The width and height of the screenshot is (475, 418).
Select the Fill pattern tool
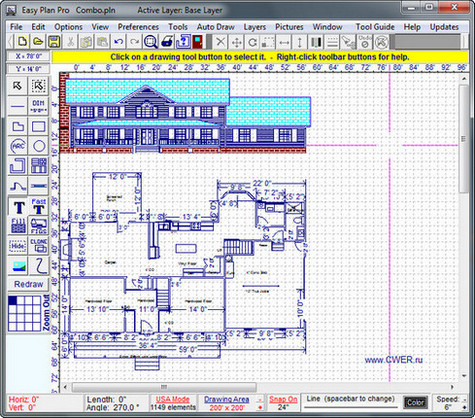coord(18,226)
